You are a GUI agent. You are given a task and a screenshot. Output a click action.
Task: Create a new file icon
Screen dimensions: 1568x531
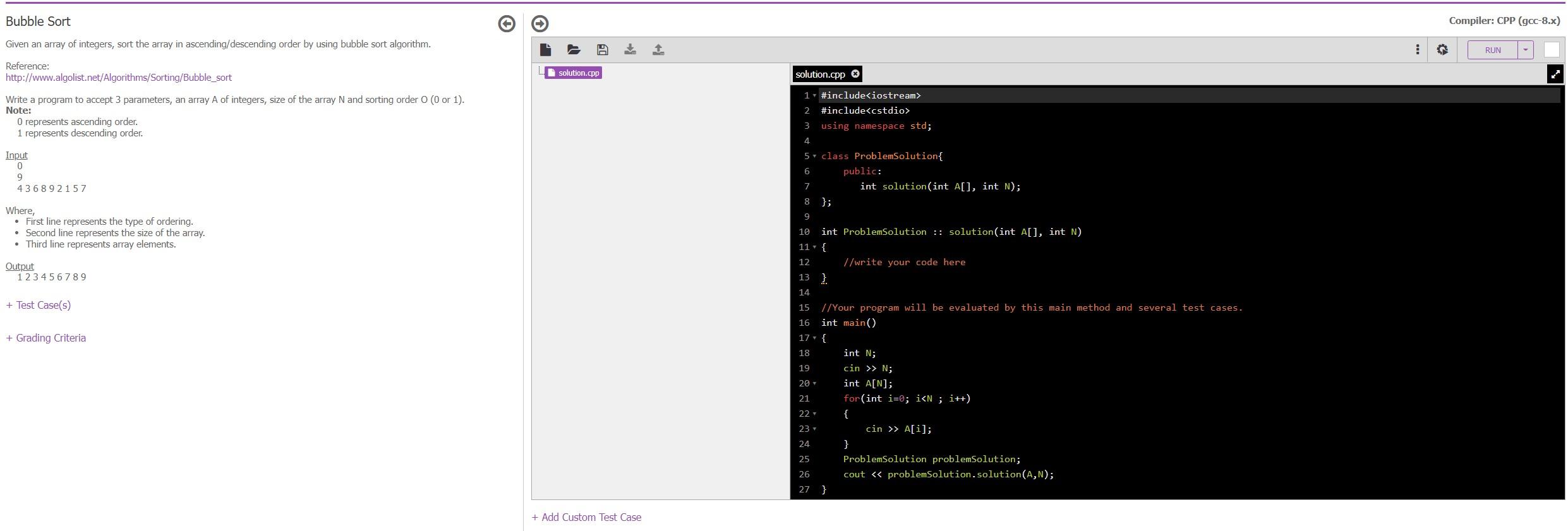tap(546, 50)
